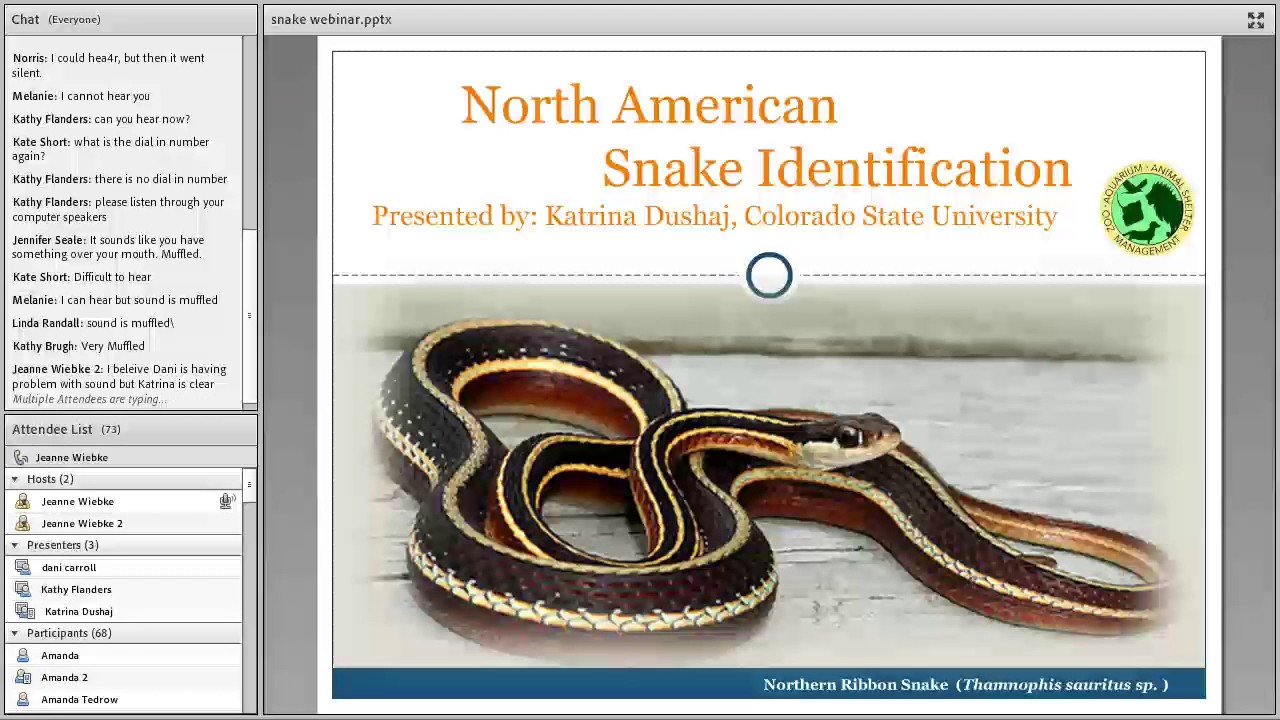Collapse the Hosts (2) group
Image resolution: width=1280 pixels, height=720 pixels.
15,479
